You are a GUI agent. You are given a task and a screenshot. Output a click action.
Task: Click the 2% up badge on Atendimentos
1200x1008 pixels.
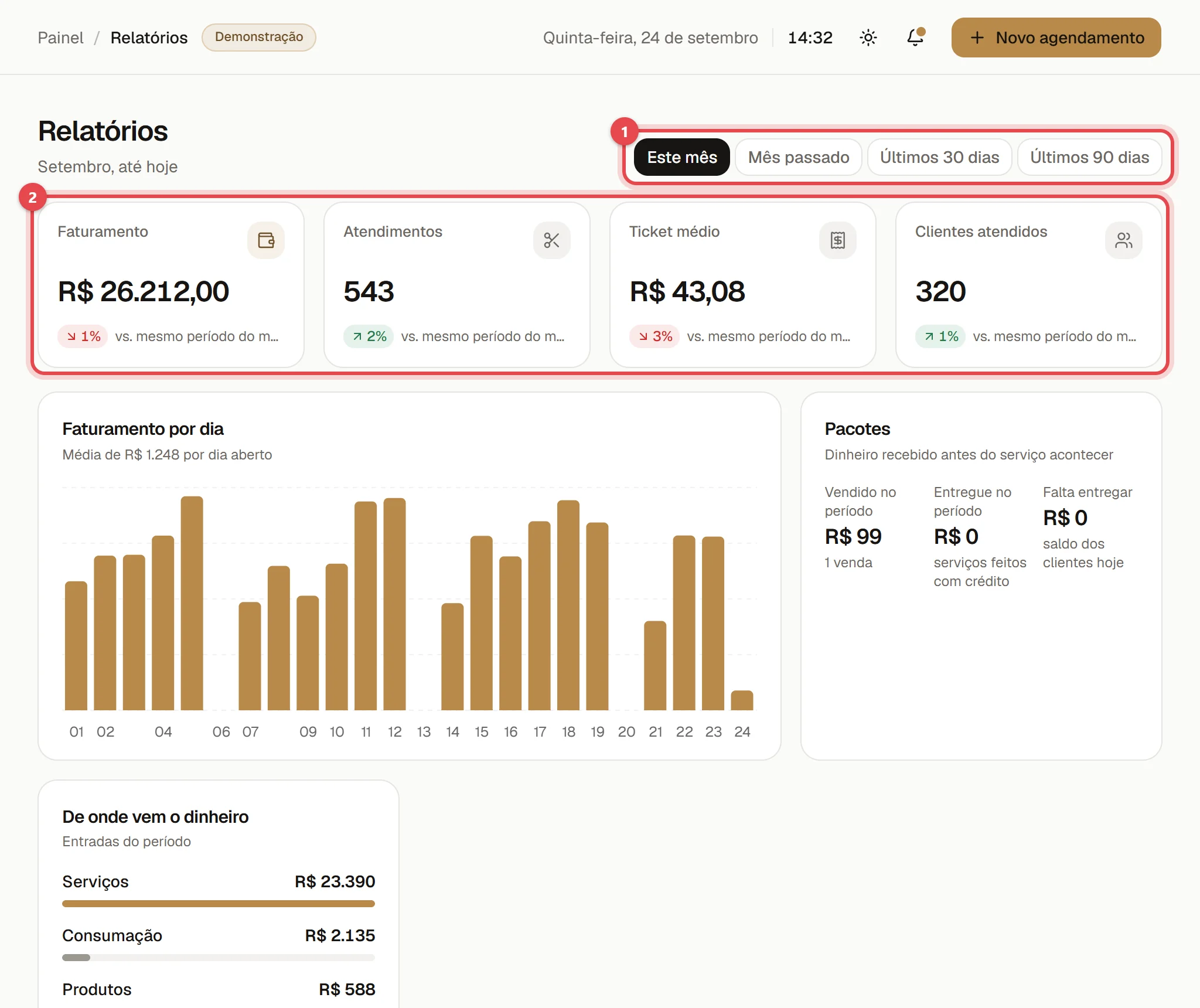(369, 336)
